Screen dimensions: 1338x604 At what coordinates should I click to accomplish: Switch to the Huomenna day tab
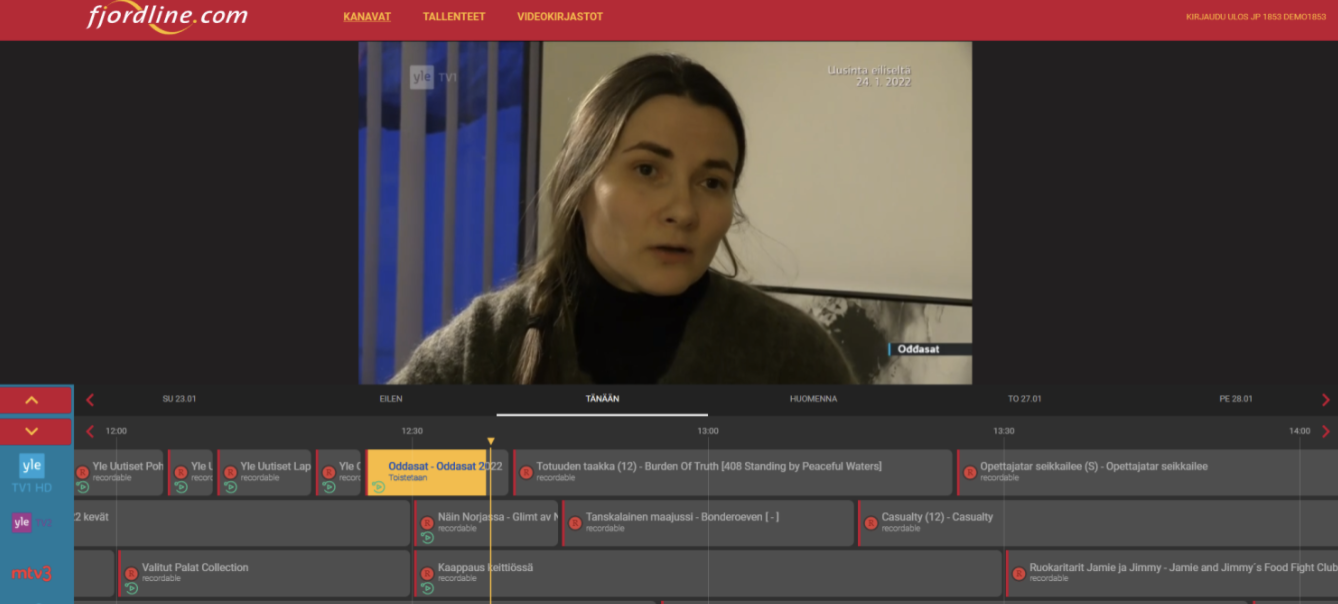click(x=813, y=399)
